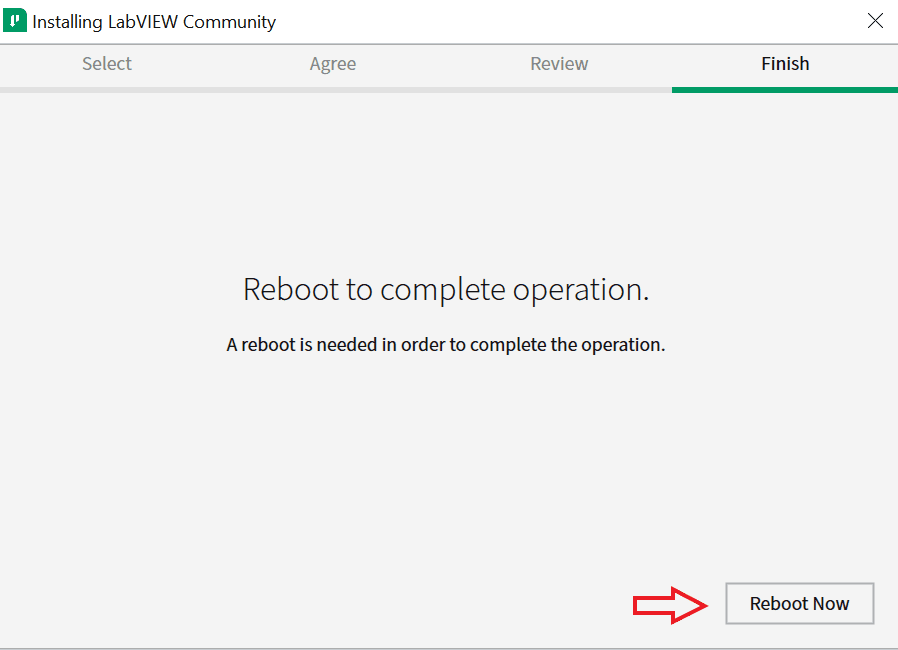This screenshot has height=650, width=898.
Task: Close the Installing LabVIEW Community window
Action: [x=875, y=21]
